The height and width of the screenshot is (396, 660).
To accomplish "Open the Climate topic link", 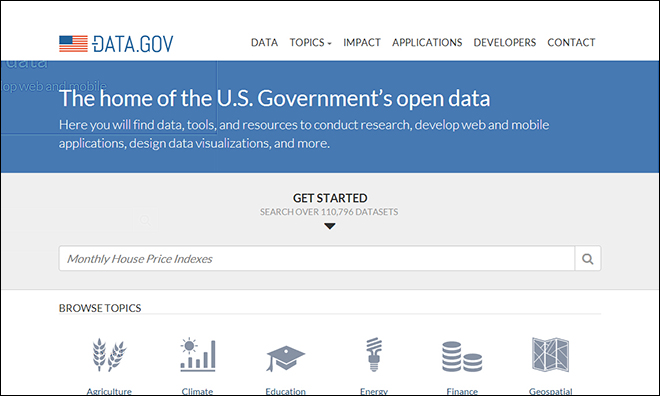I will (197, 391).
